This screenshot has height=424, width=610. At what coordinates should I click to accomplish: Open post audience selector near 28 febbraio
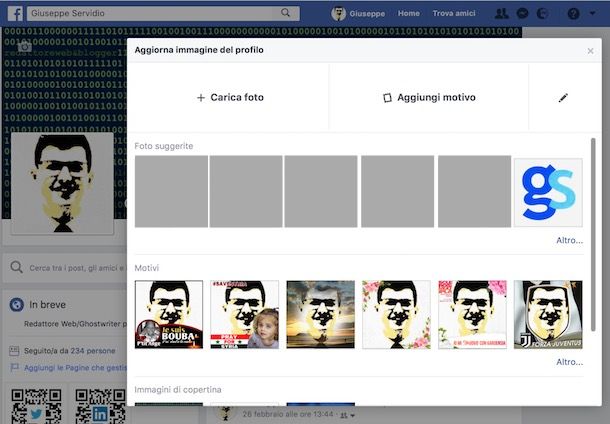point(347,415)
